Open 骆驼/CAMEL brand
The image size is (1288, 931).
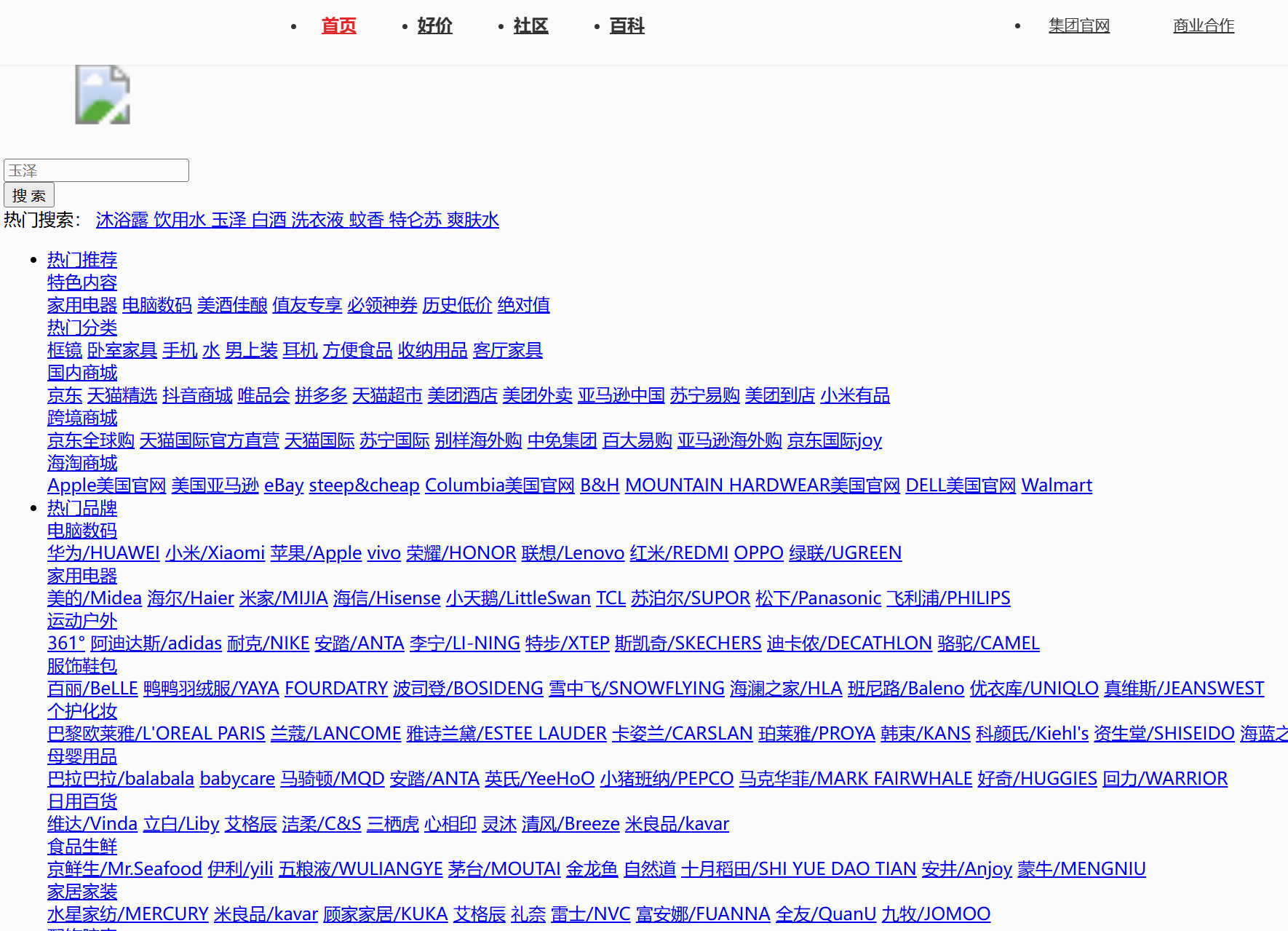(989, 643)
